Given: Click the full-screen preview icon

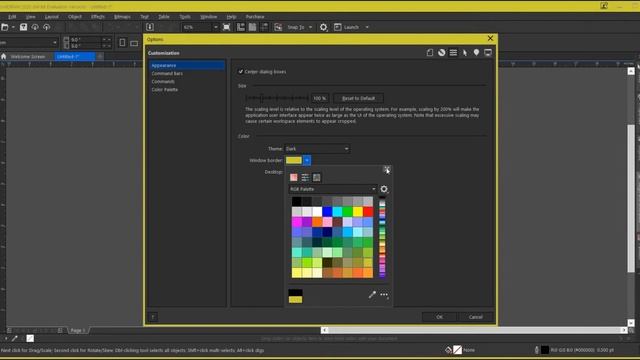Looking at the screenshot, I should point(227,27).
